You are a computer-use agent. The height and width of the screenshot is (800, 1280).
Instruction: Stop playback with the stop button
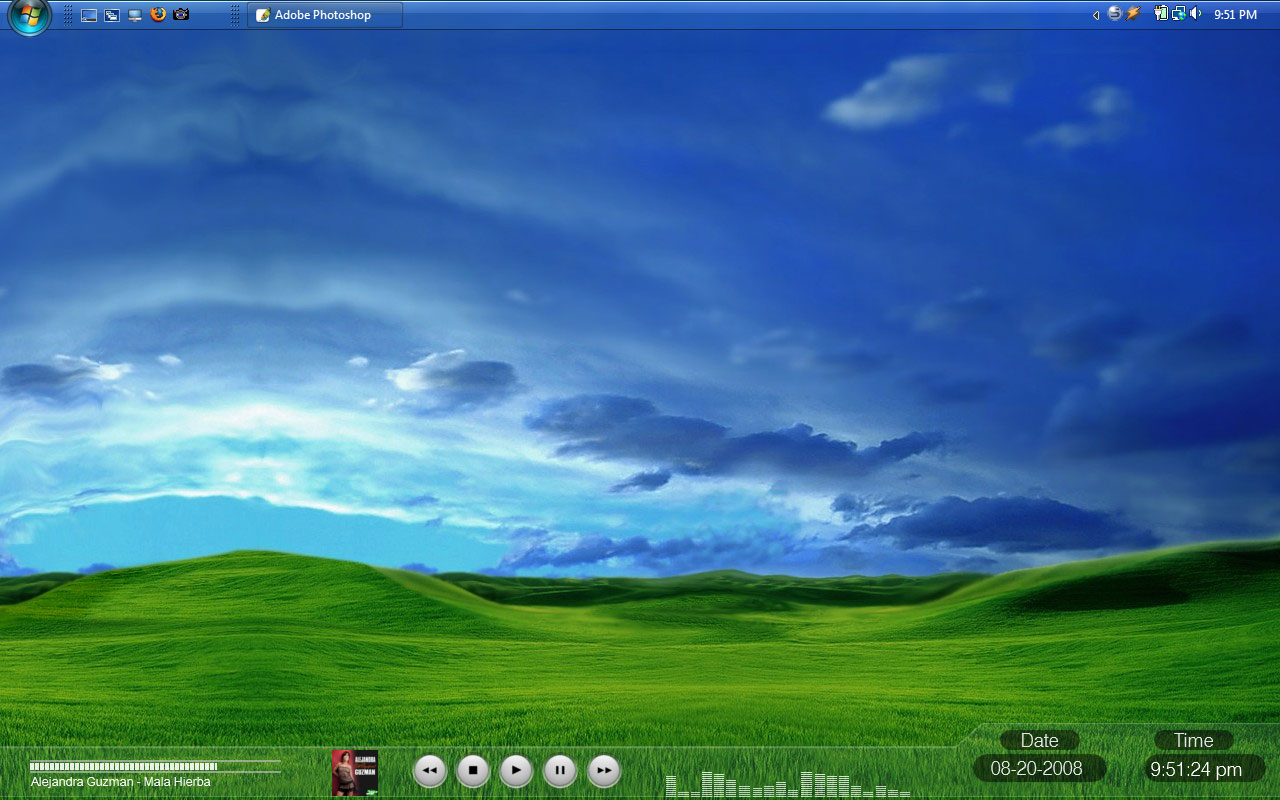tap(473, 771)
